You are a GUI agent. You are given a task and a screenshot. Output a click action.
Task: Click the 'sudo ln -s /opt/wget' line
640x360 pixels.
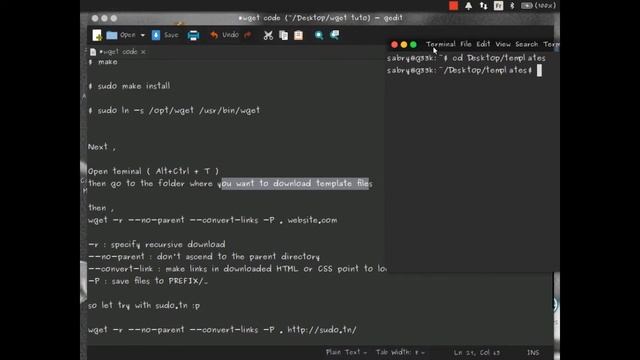[174, 110]
